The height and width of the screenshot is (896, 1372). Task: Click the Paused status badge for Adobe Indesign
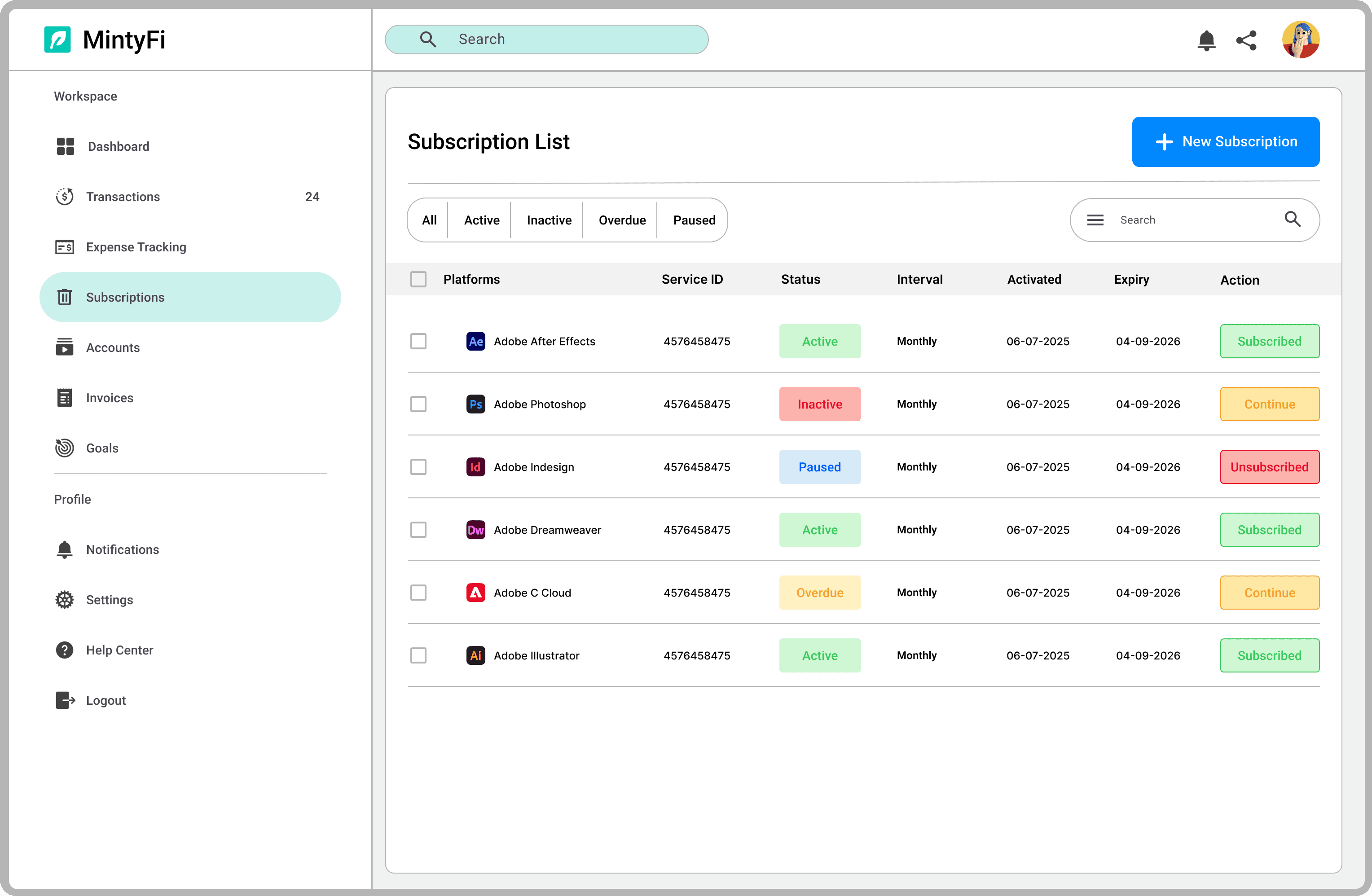[x=820, y=467]
